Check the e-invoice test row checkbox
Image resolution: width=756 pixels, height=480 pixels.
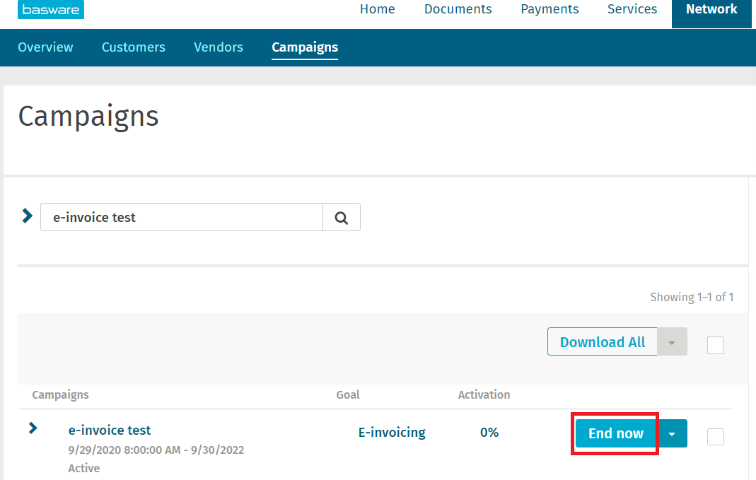point(715,436)
